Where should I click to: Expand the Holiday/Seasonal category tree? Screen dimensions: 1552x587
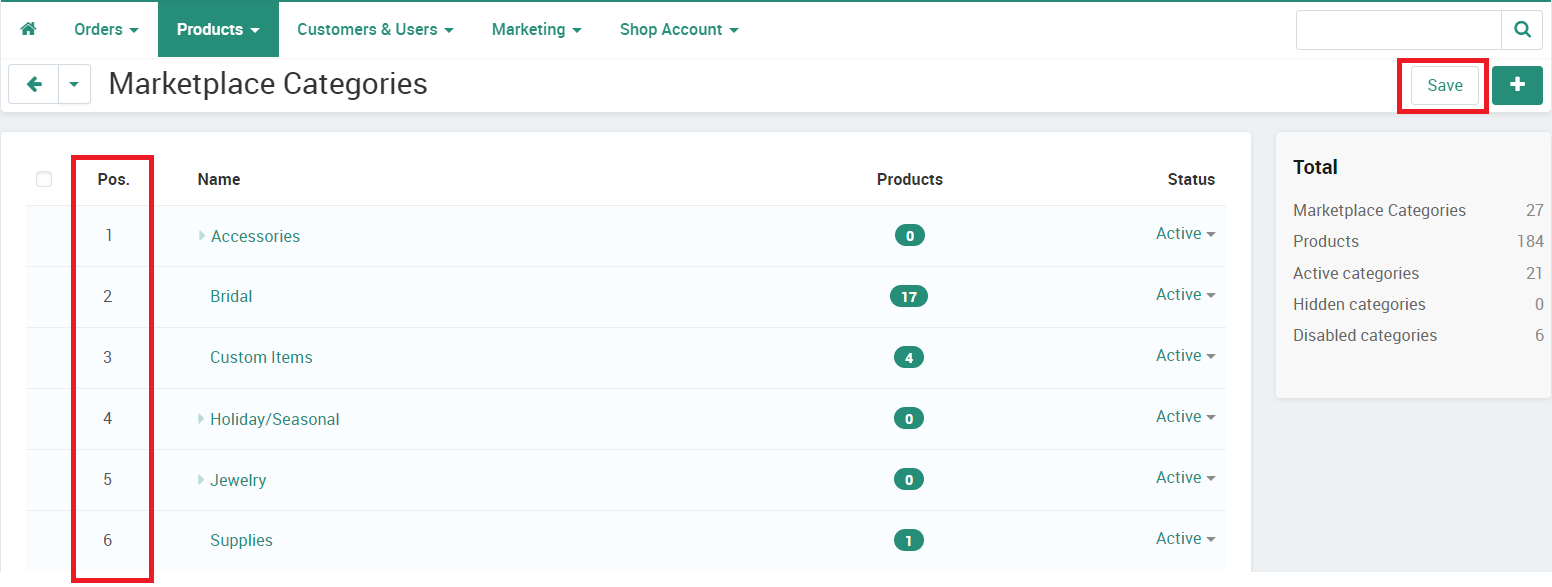tap(201, 418)
